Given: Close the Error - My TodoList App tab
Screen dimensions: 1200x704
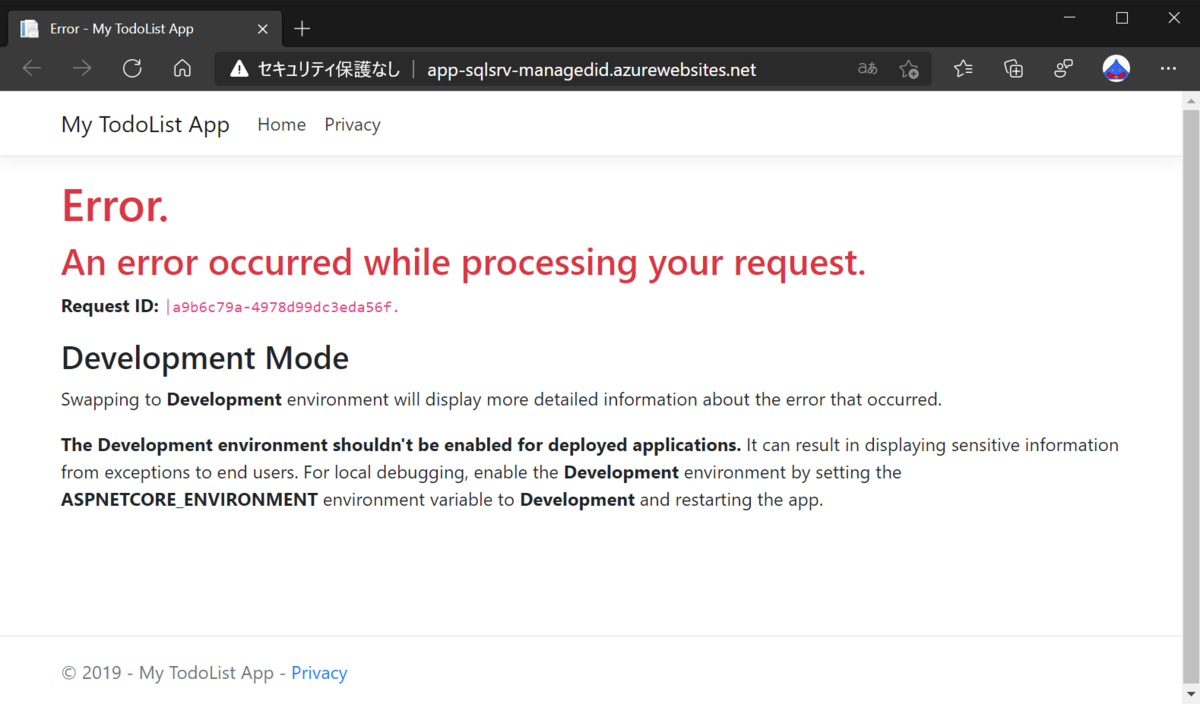Looking at the screenshot, I should (x=263, y=28).
